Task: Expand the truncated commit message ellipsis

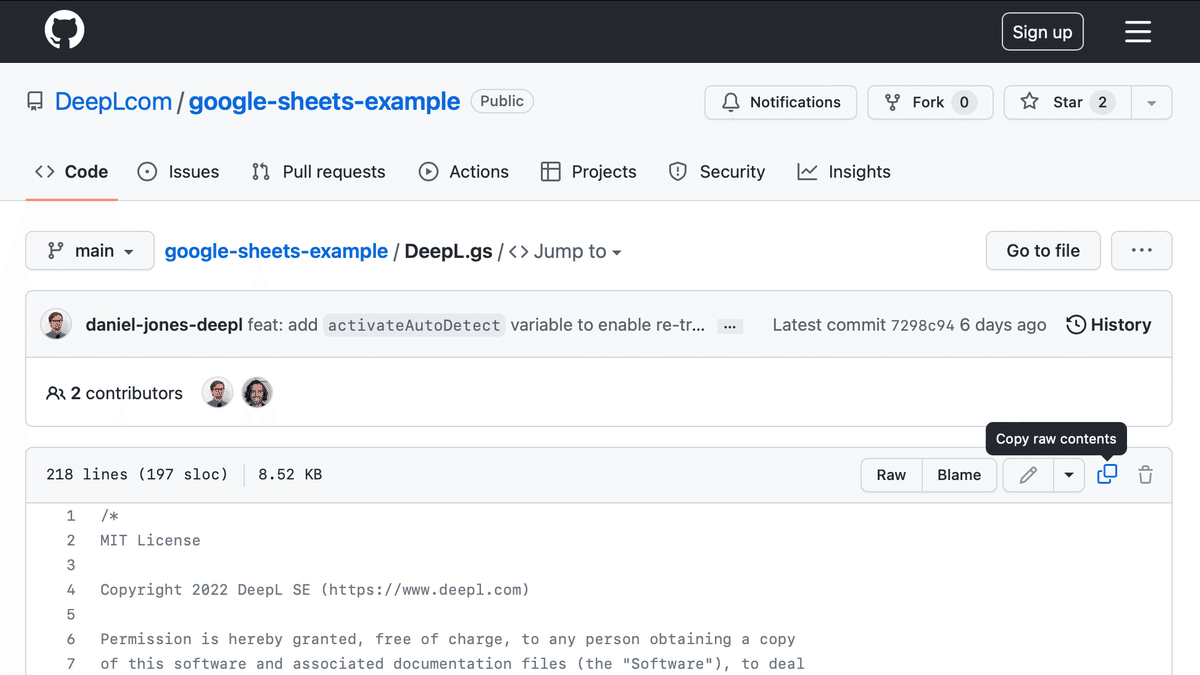Action: [x=730, y=325]
